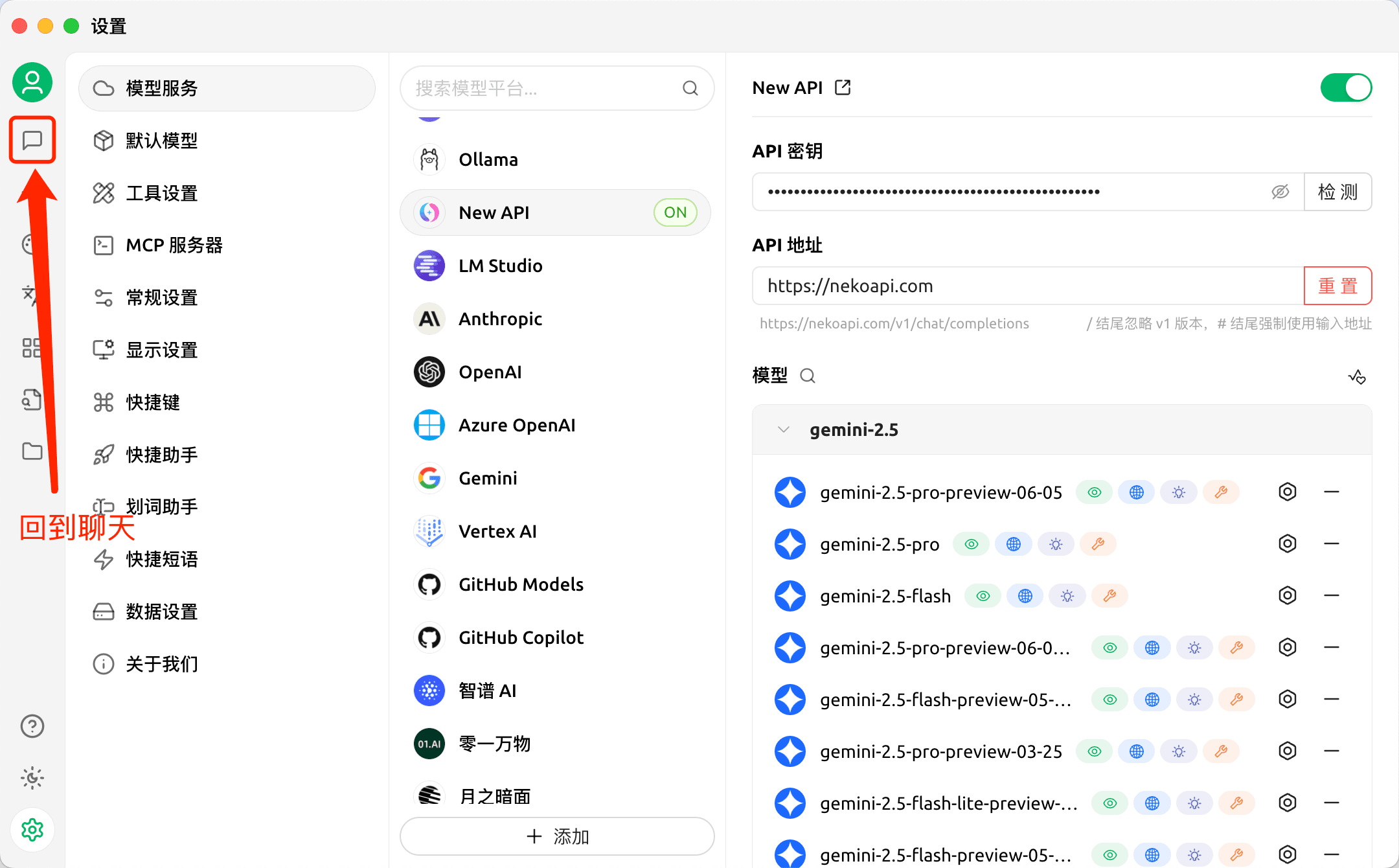Open settings gear for gemini-2.5-pro model

(x=1287, y=543)
